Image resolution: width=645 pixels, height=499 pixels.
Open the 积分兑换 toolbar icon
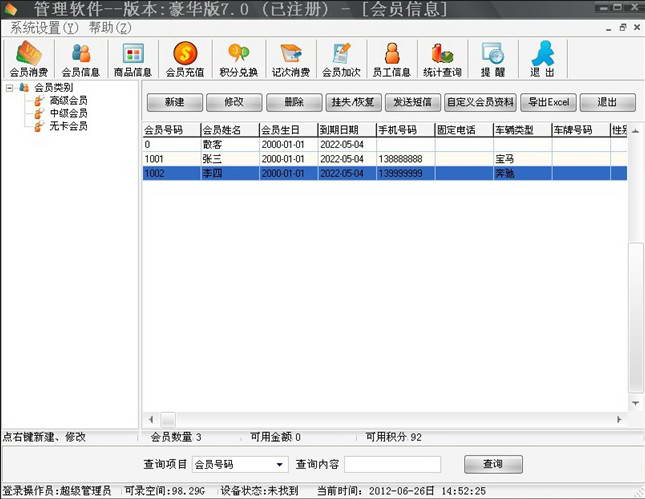pyautogui.click(x=239, y=58)
